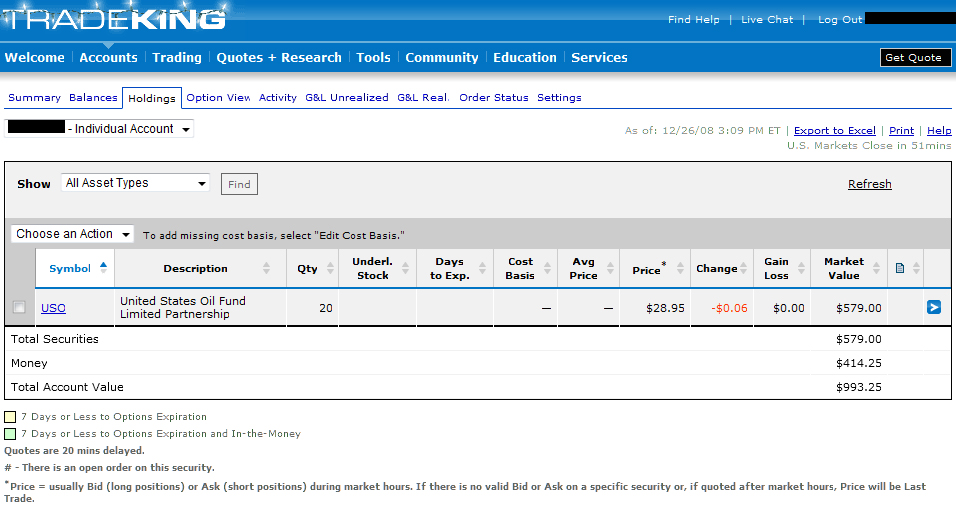Click the blue arrow icon in USO row
Screen dimensions: 956x505
(x=933, y=307)
